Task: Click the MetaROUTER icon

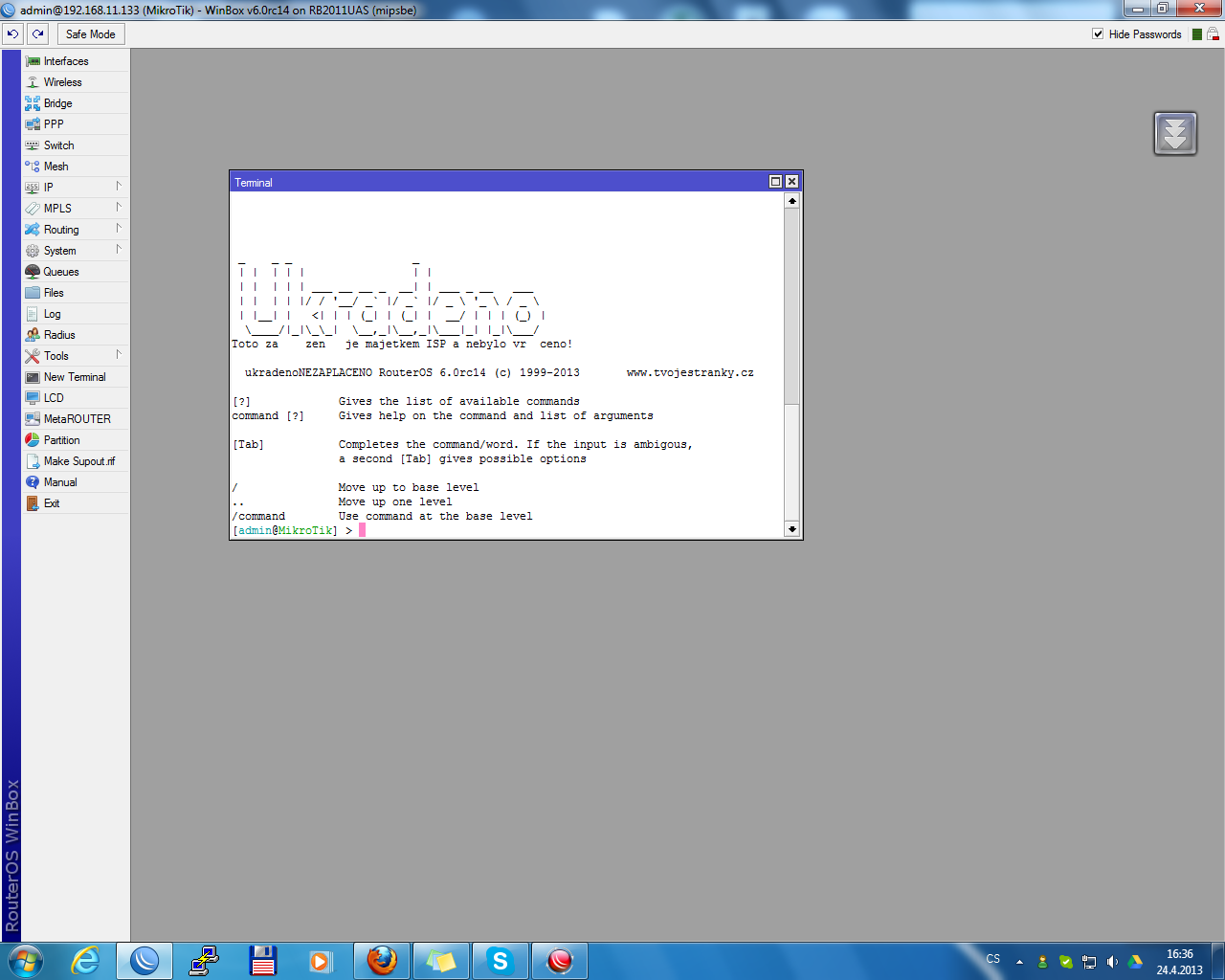Action: (x=33, y=419)
